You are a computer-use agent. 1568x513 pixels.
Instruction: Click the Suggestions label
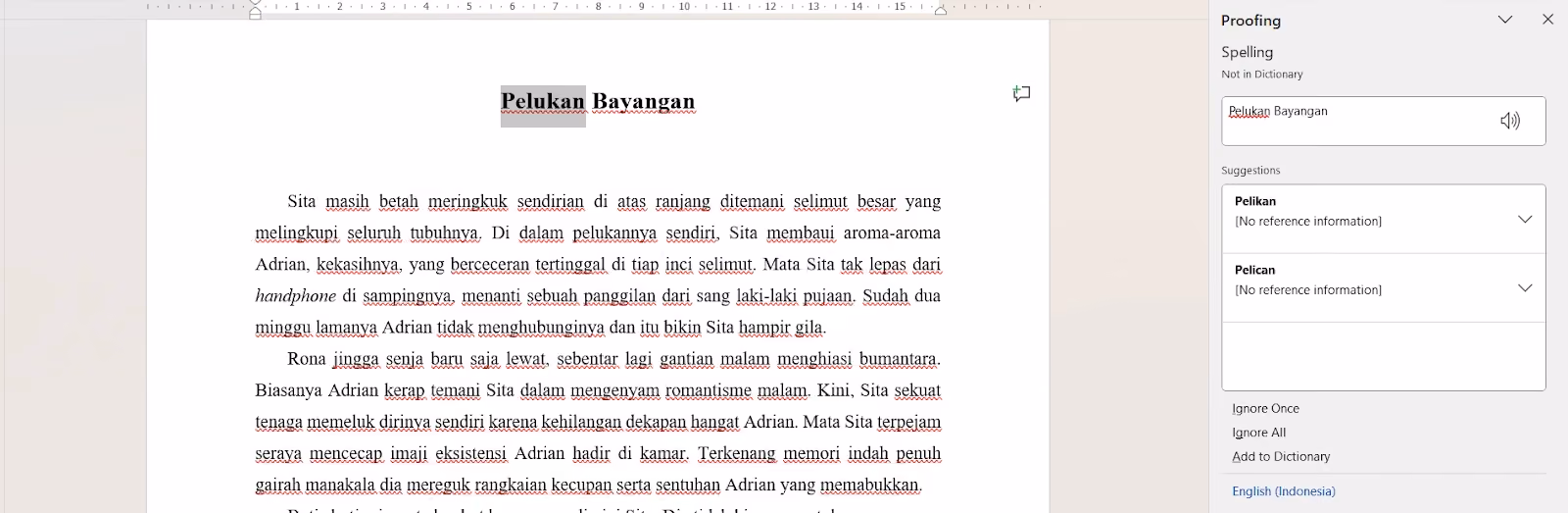coord(1250,171)
